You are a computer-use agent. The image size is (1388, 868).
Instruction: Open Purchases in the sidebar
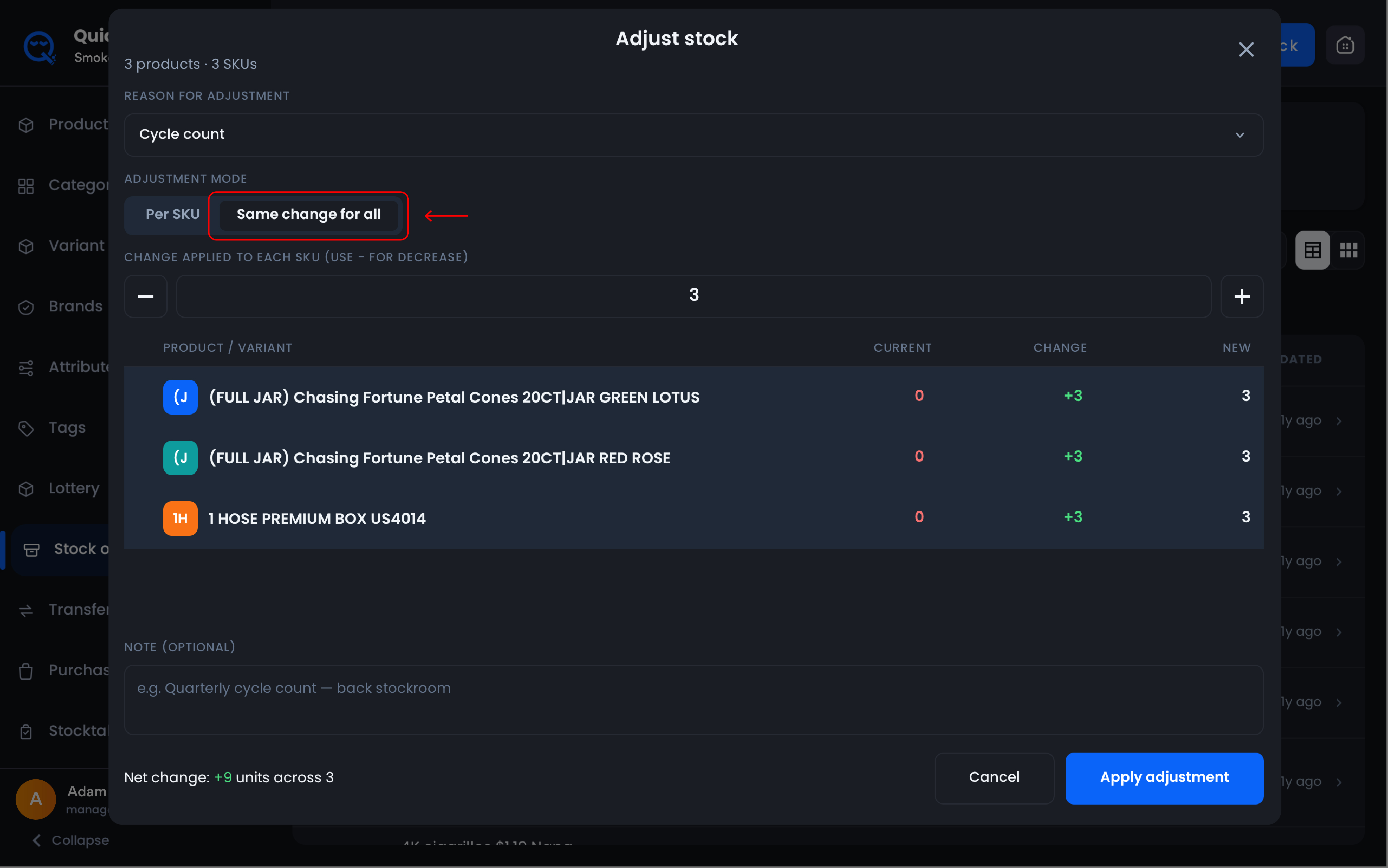[x=78, y=670]
